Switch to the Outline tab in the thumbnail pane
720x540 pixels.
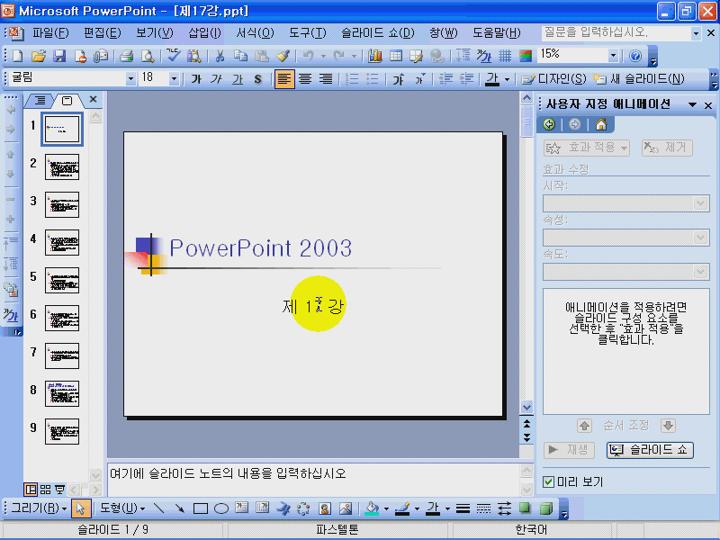coord(40,101)
